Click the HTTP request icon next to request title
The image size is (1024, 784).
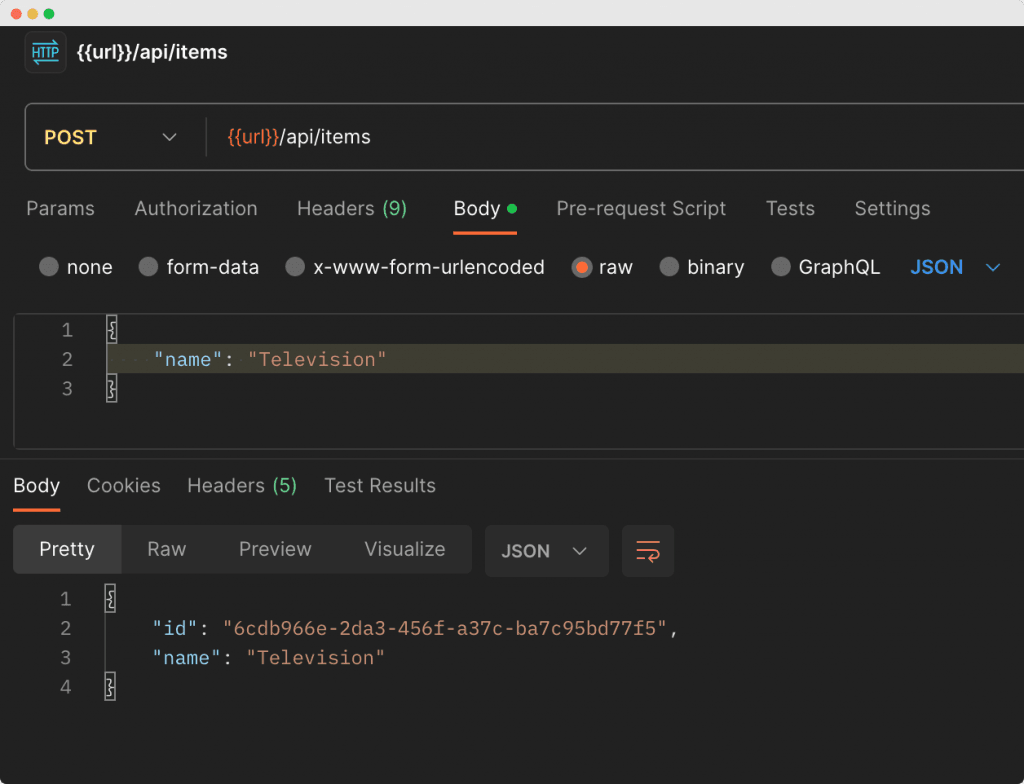(x=43, y=52)
